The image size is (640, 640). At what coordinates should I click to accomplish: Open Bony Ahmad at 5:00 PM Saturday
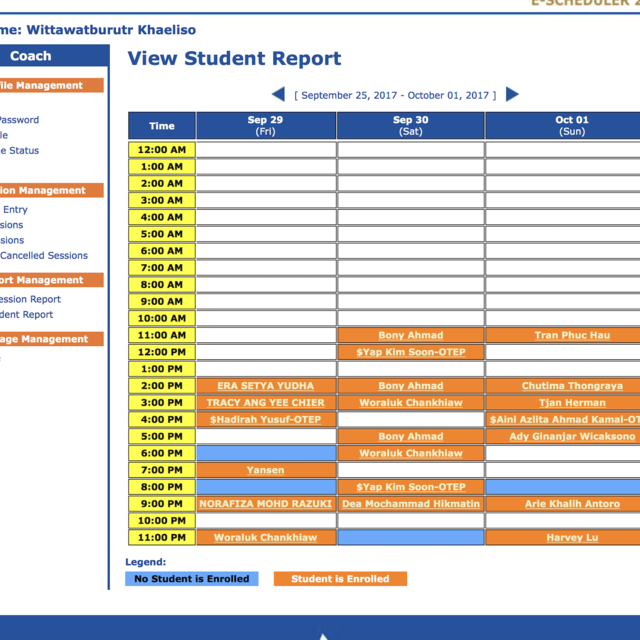pos(411,436)
